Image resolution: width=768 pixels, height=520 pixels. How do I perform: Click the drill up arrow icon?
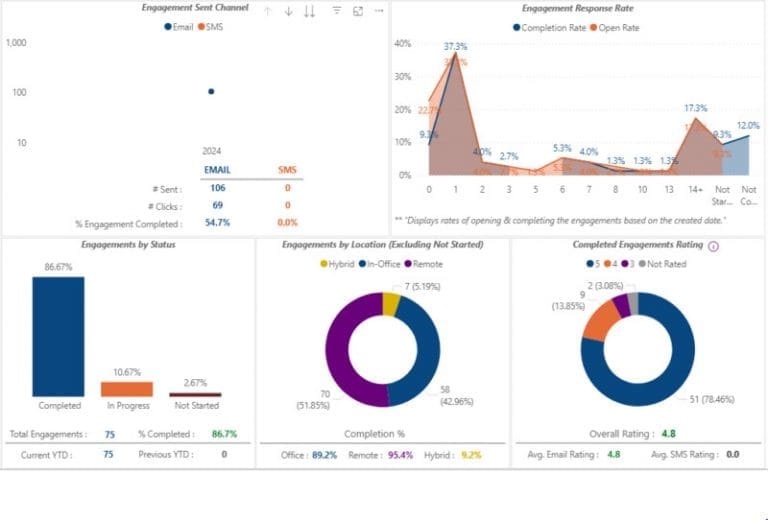pyautogui.click(x=268, y=11)
